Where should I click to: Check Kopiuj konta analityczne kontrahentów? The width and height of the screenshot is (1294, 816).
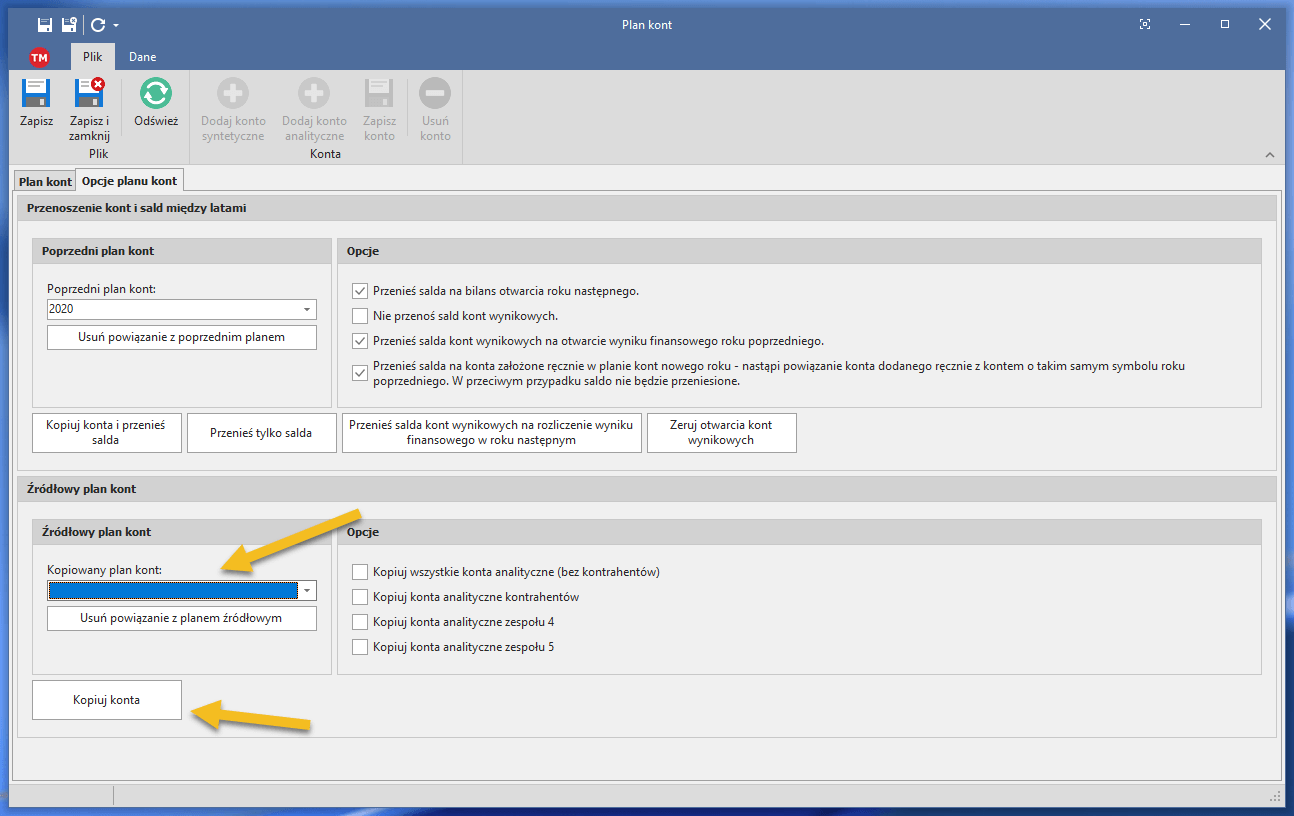coord(361,597)
